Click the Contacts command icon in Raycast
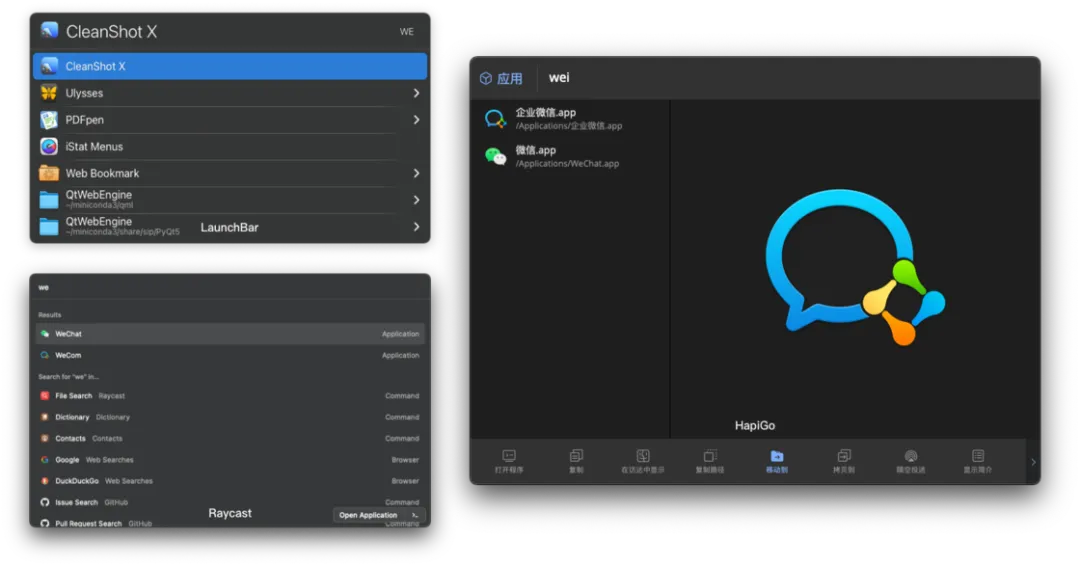 [x=45, y=438]
